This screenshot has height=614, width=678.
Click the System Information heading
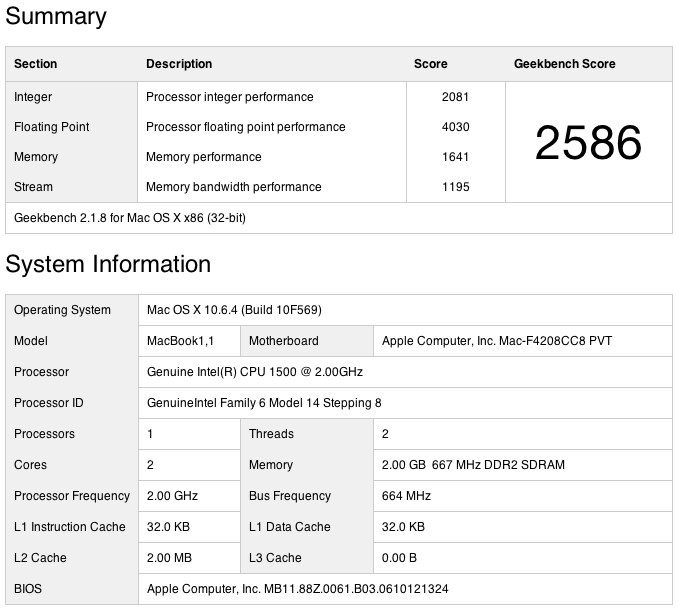[x=108, y=264]
